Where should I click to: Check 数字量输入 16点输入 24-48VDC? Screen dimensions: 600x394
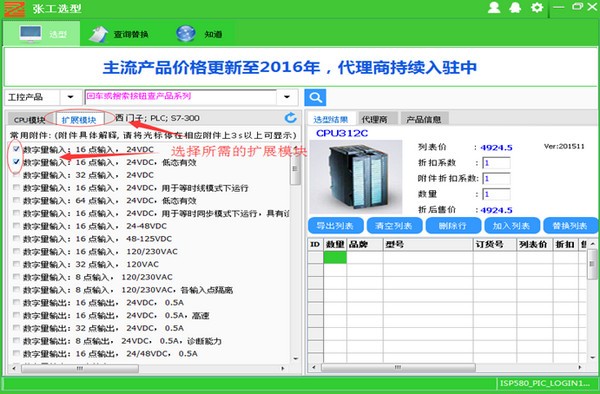point(16,226)
